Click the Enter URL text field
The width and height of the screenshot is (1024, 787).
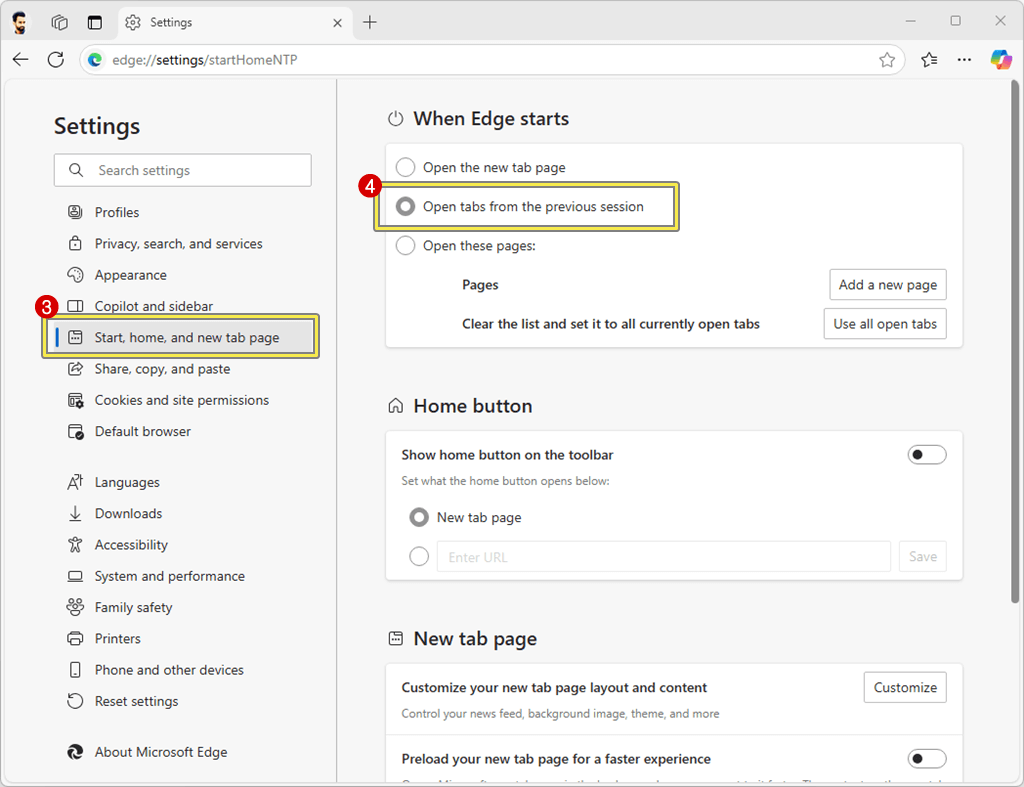664,556
